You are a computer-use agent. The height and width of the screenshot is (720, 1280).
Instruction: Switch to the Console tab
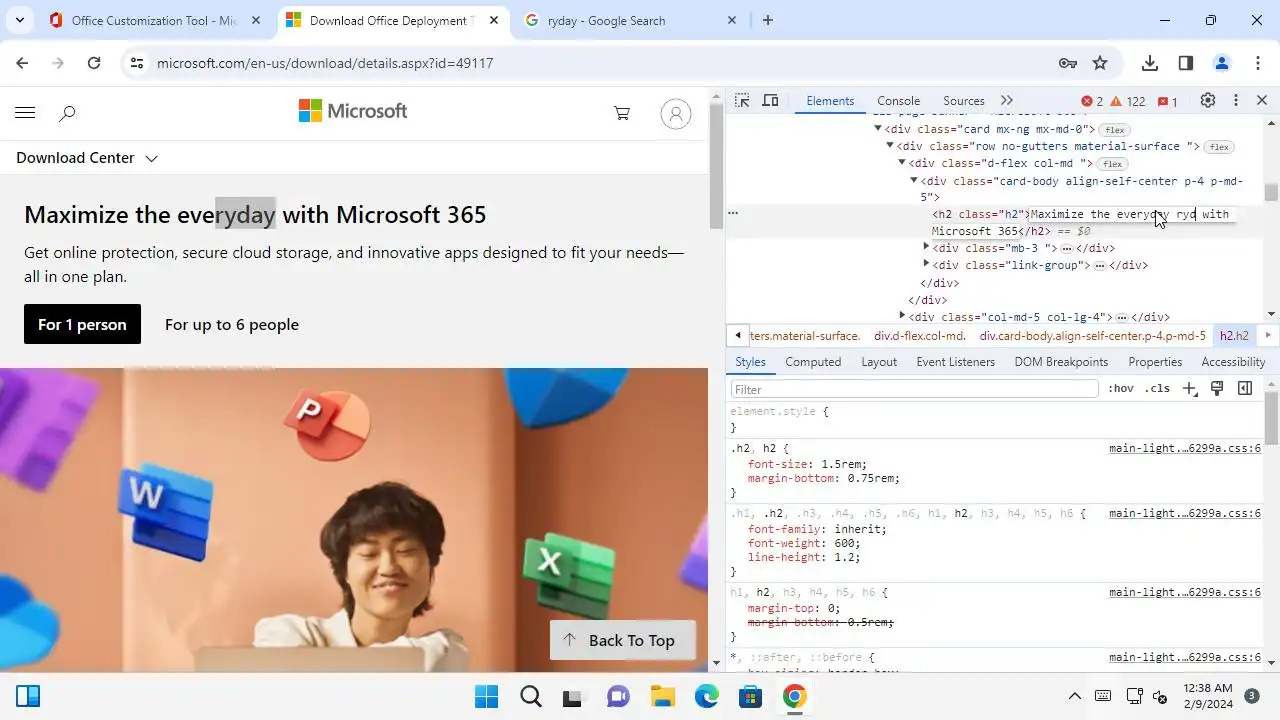898,101
